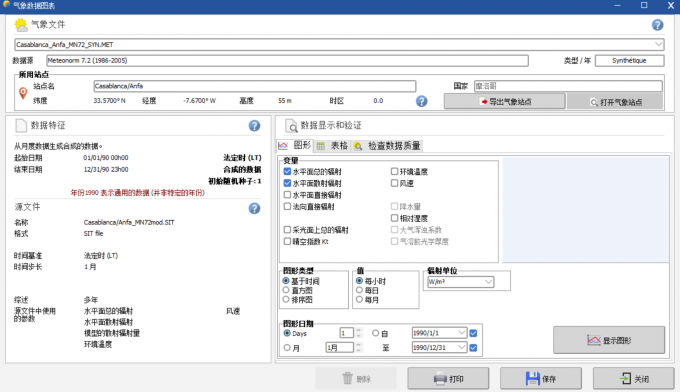This screenshot has width=680, height=392.
Task: Click the red location pin icon
Action: point(23,93)
